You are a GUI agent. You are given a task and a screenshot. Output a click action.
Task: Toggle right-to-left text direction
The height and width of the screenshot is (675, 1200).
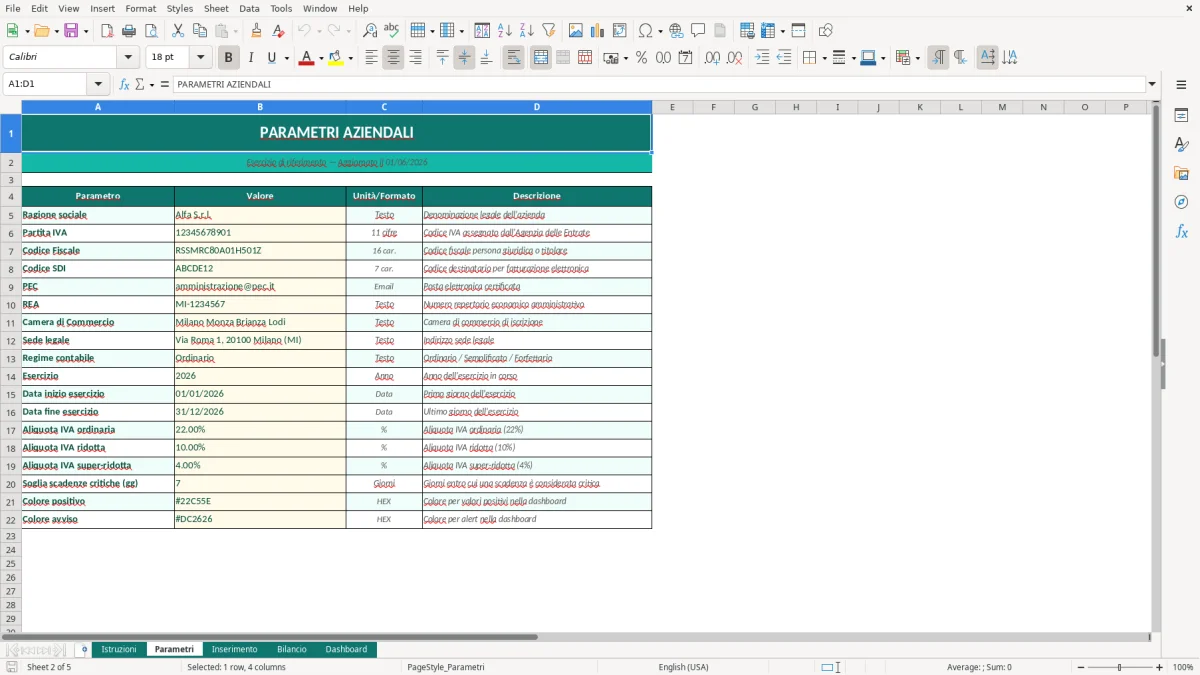(960, 58)
